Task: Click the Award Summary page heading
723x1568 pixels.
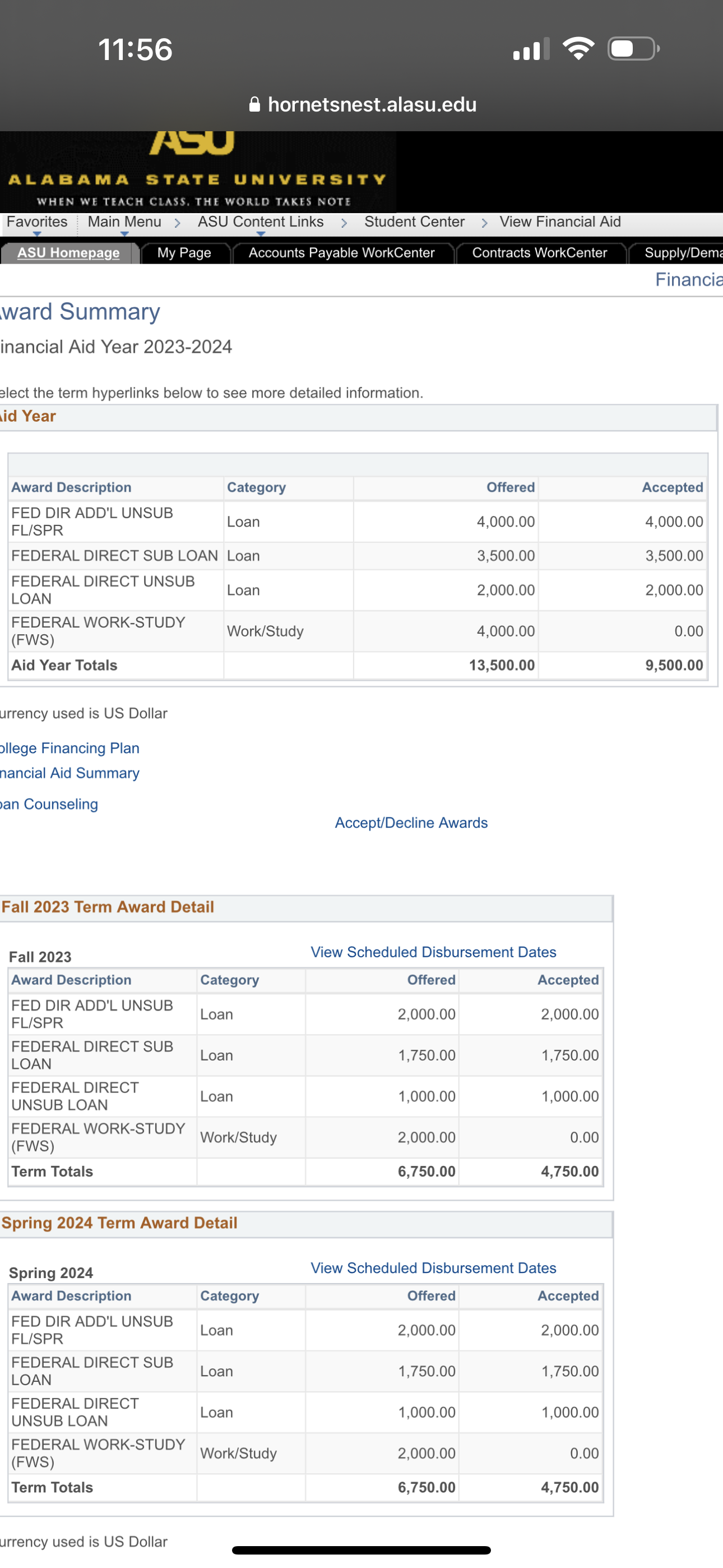Action: [x=80, y=312]
